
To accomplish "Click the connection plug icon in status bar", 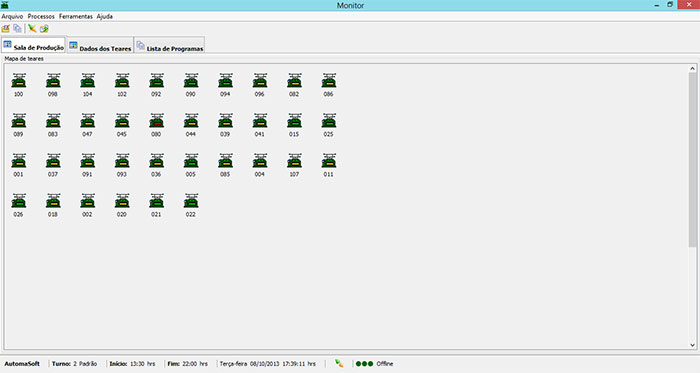I will tap(339, 364).
